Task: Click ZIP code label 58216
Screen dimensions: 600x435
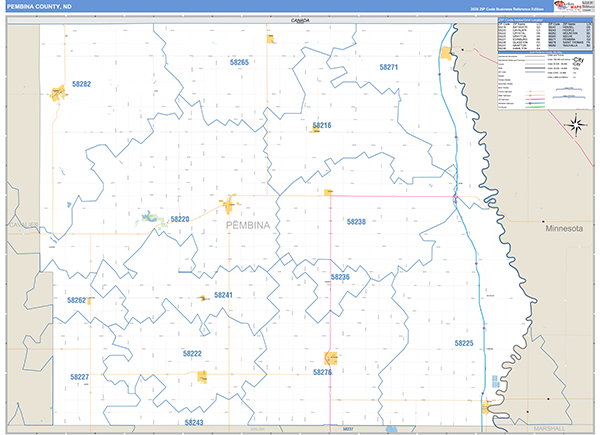Action: pyautogui.click(x=322, y=125)
